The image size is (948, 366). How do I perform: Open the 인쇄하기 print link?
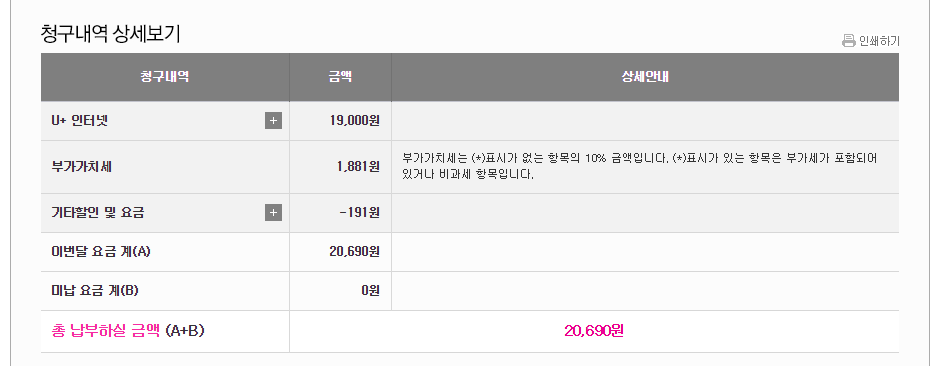[879, 41]
